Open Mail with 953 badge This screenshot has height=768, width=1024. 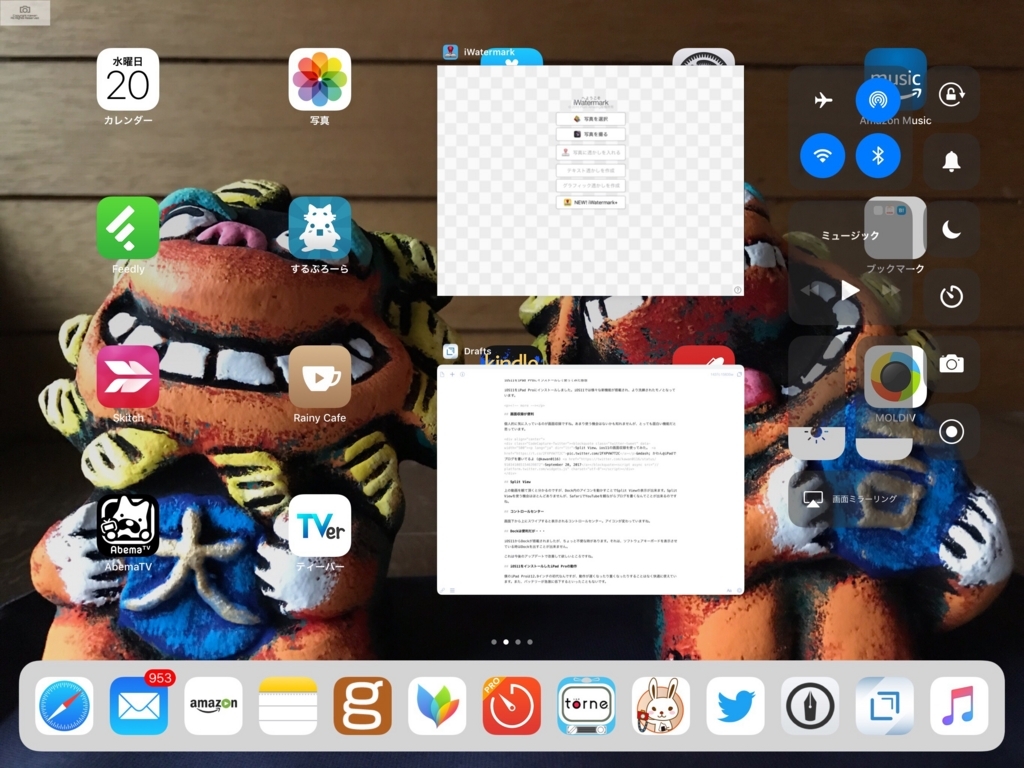(139, 706)
